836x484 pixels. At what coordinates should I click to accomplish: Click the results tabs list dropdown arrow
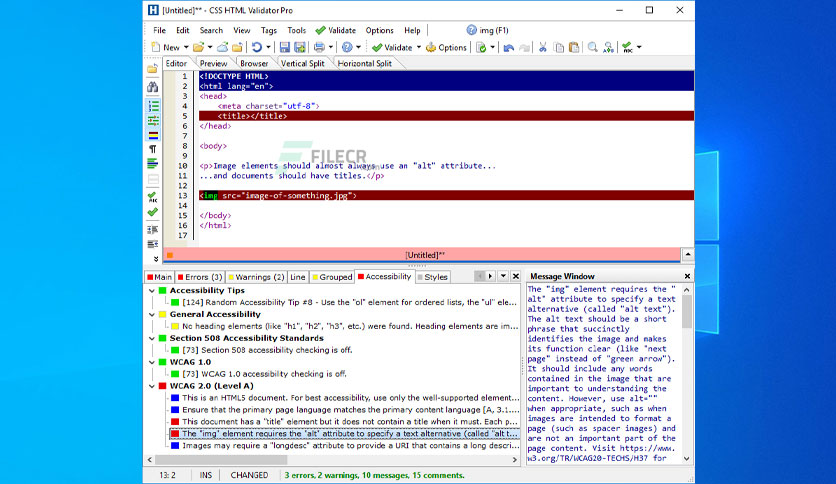click(x=503, y=276)
